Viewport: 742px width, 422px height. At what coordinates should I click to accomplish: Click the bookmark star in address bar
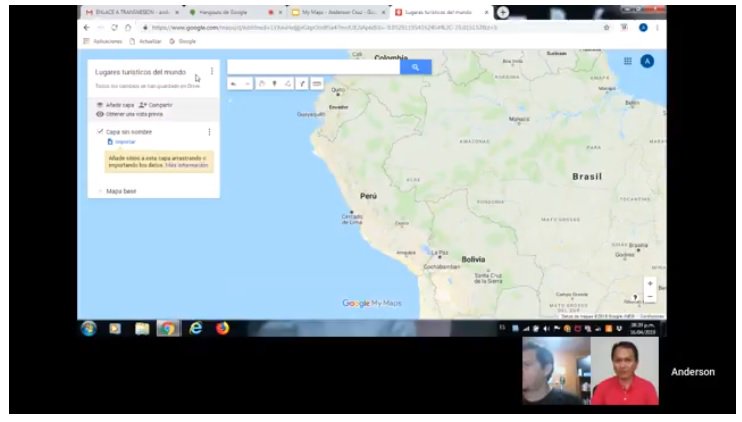point(606,28)
